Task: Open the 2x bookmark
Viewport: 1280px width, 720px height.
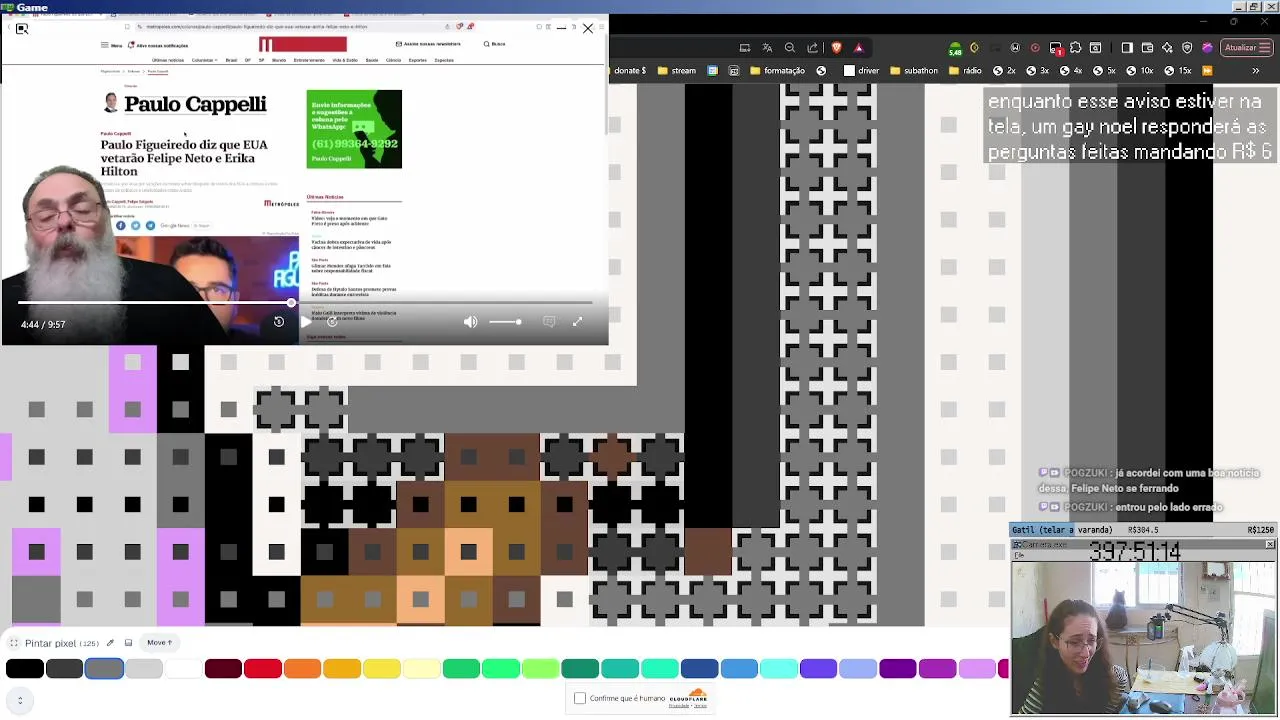Action: tap(1004, 71)
